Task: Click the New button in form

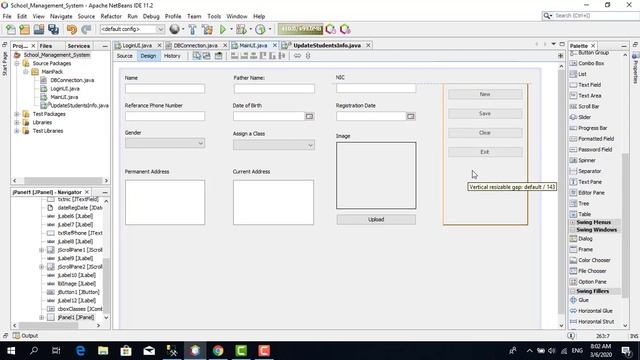Action: (x=485, y=94)
